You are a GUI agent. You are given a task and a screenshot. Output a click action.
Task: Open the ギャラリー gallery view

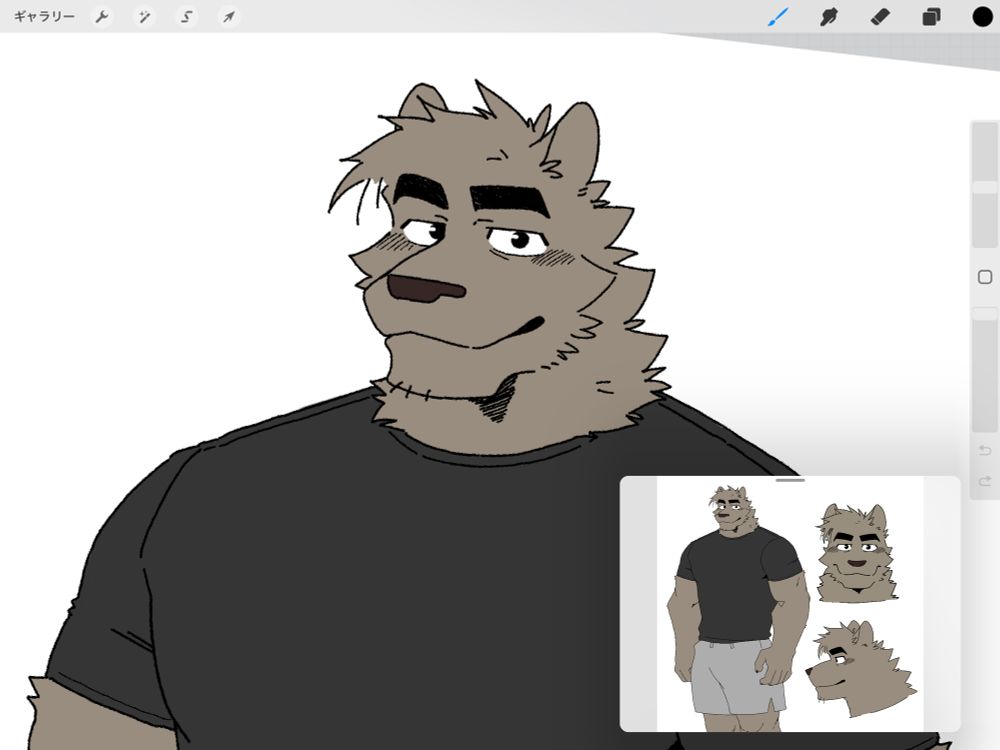44,17
